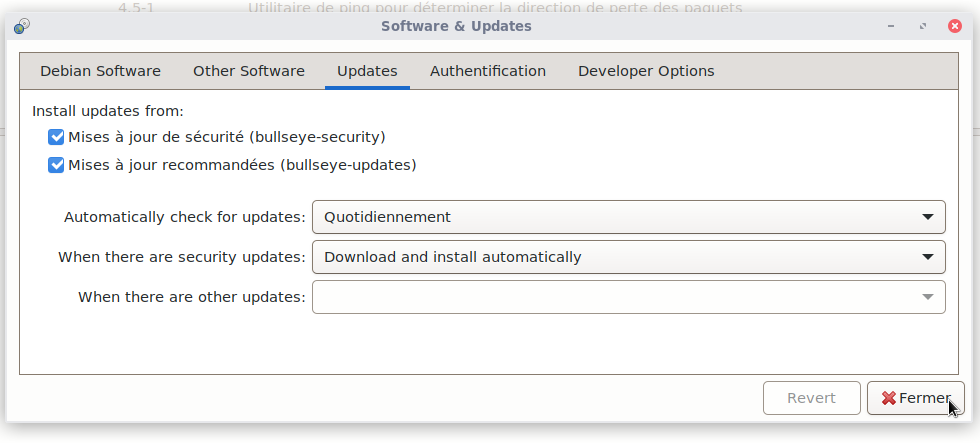Expand the Quotidiennement update check dropdown
Viewport: 980px width, 443px height.
[x=628, y=217]
